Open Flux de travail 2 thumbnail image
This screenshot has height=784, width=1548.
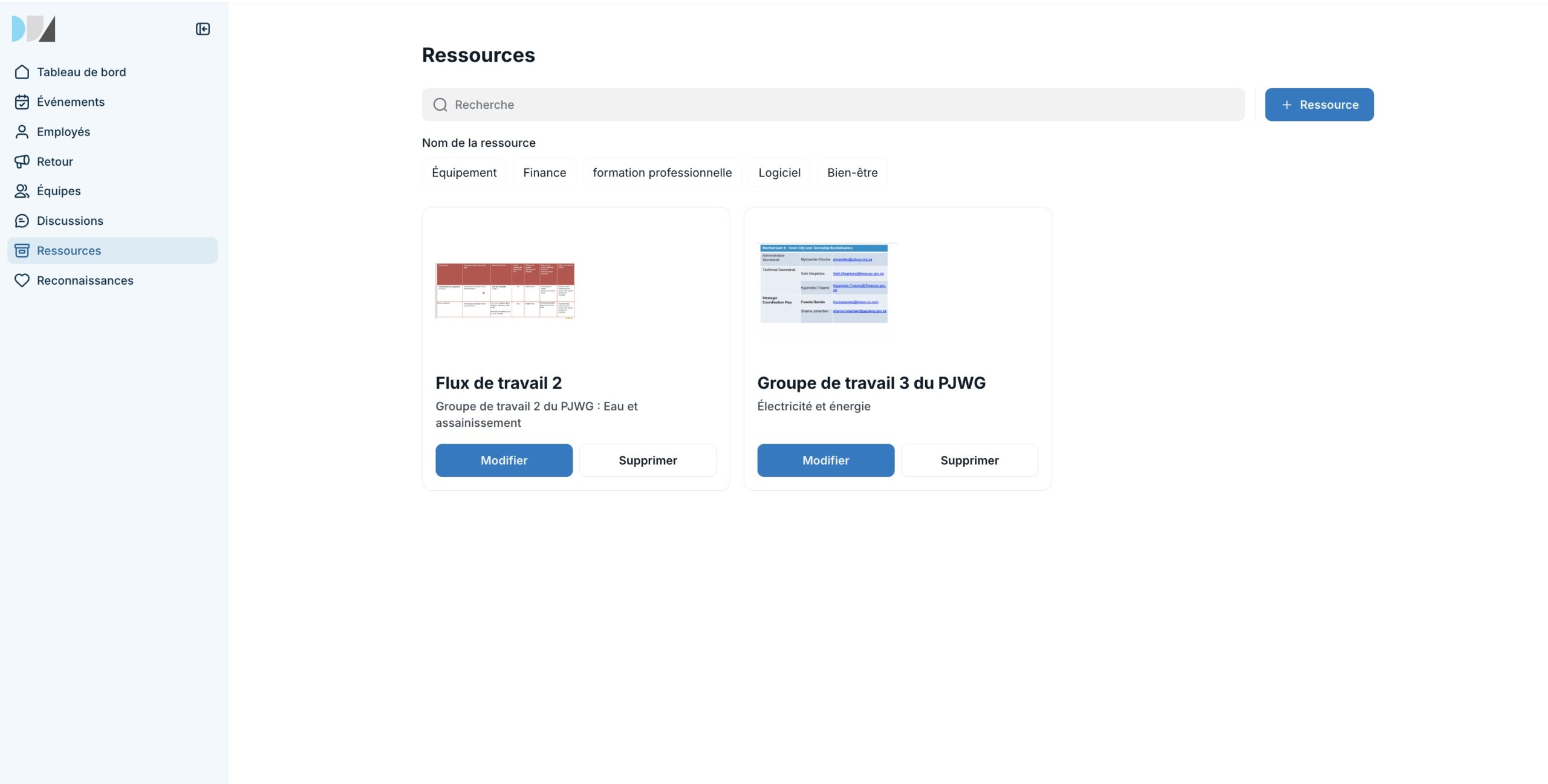505,291
